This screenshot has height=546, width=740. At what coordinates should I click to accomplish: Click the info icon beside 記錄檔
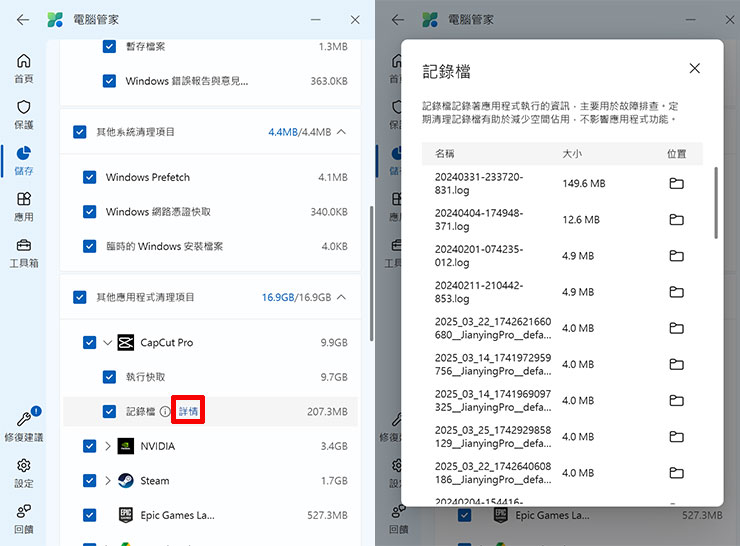tap(165, 412)
